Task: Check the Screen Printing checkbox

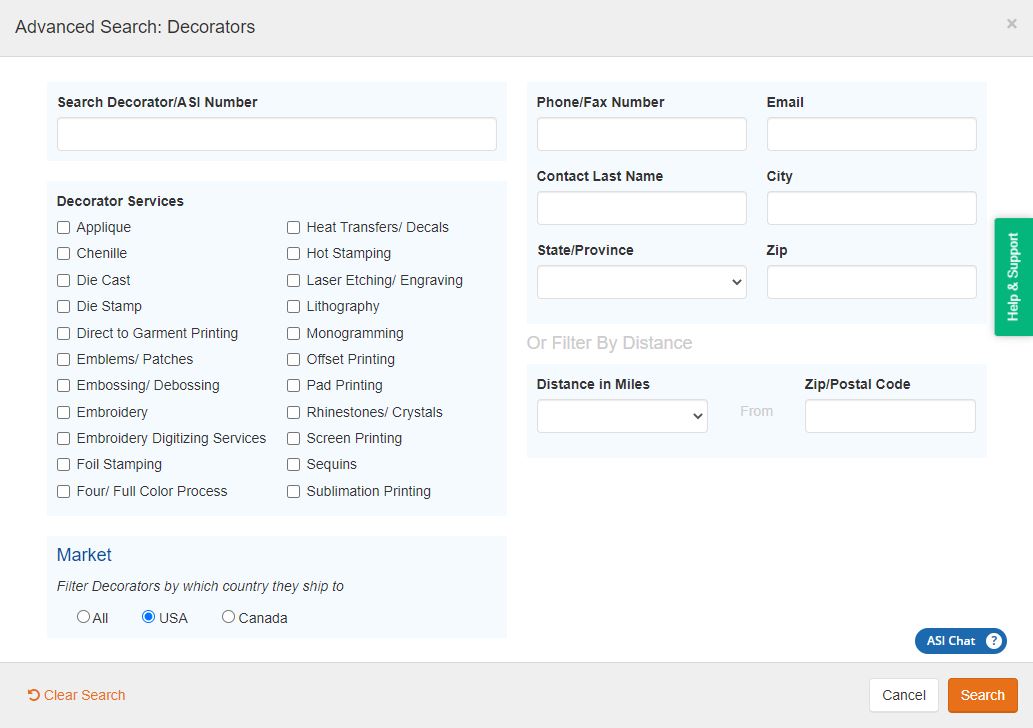Action: (x=293, y=439)
